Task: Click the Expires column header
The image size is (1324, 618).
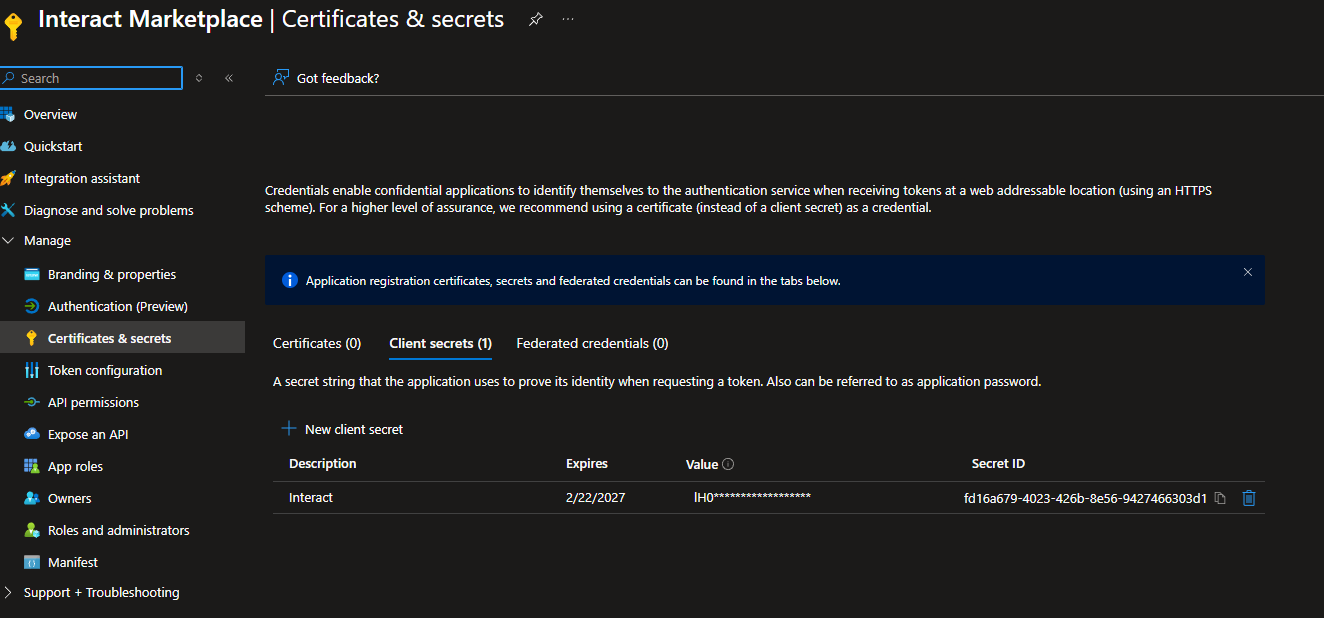Action: 587,464
